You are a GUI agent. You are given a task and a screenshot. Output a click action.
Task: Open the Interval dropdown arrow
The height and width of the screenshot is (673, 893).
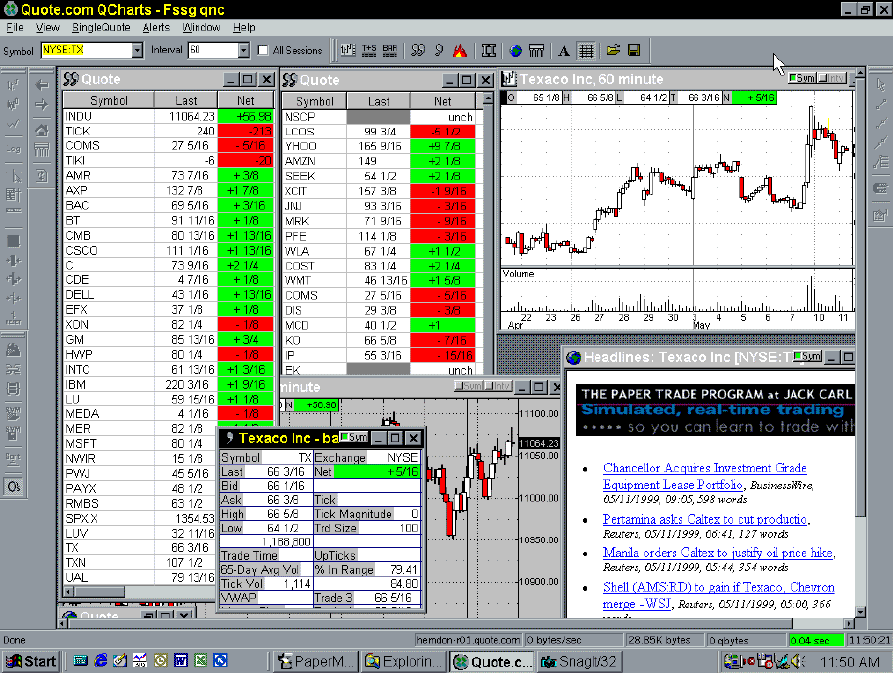(x=244, y=50)
